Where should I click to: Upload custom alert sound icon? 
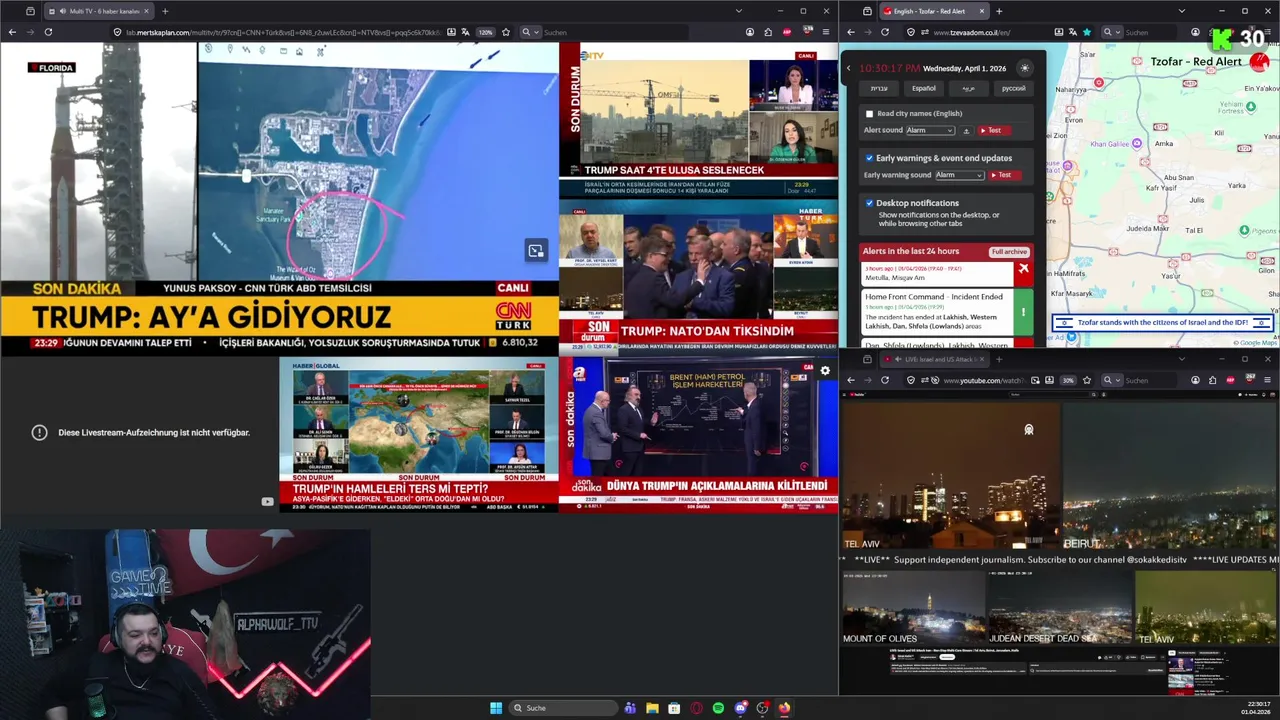click(x=966, y=131)
